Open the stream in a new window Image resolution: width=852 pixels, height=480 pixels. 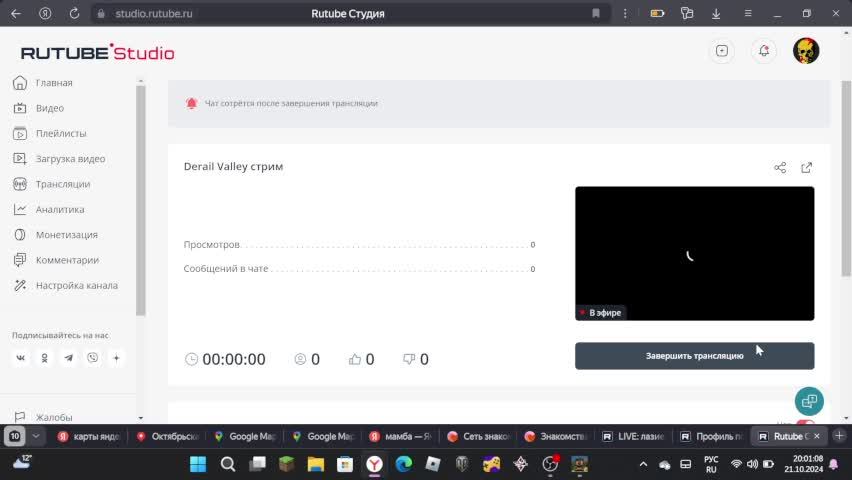pos(807,167)
